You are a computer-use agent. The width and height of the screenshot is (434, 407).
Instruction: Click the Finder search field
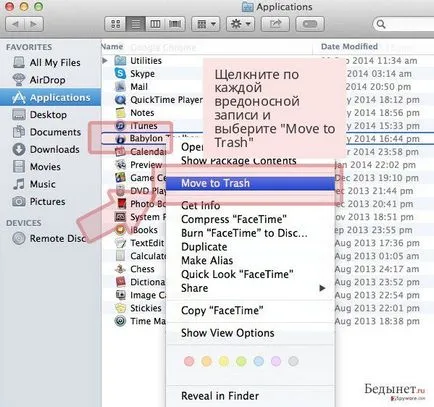[404, 24]
